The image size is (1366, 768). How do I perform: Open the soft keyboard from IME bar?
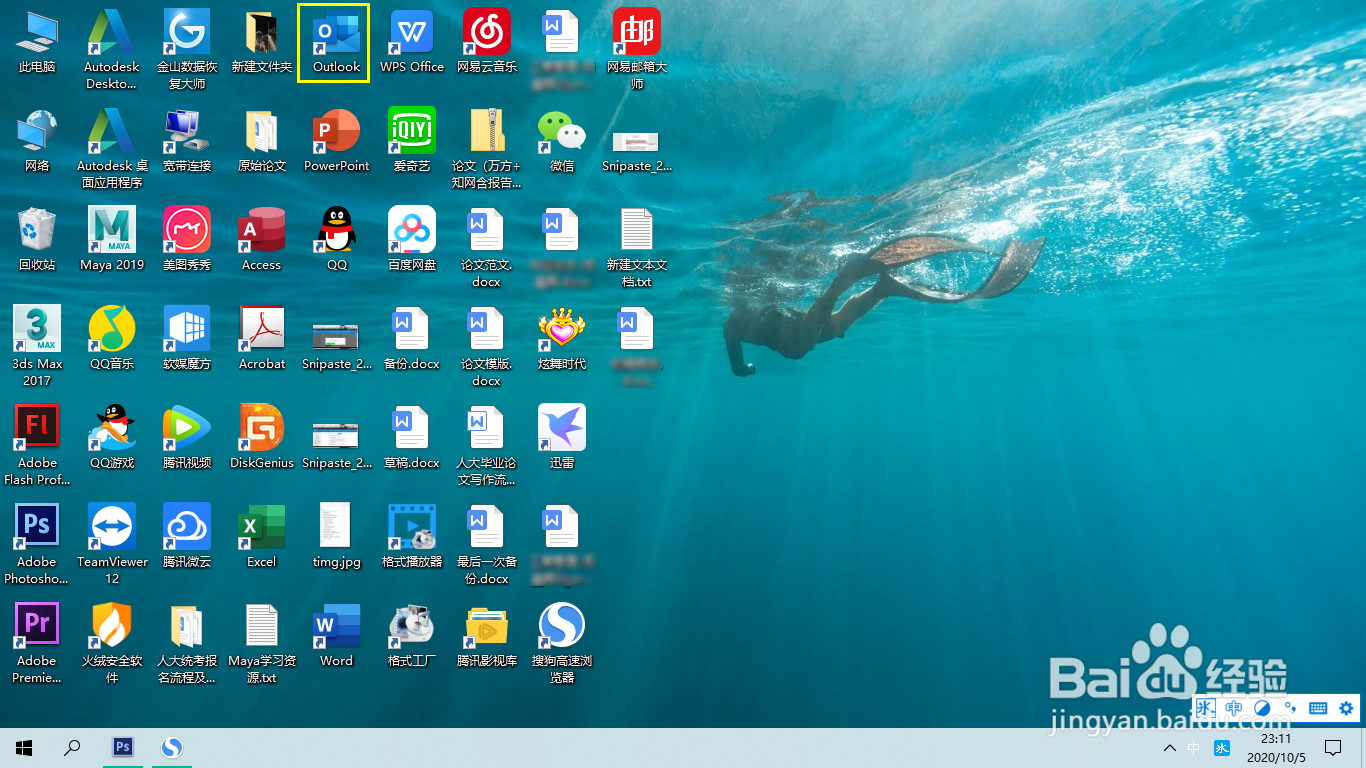tap(1318, 708)
